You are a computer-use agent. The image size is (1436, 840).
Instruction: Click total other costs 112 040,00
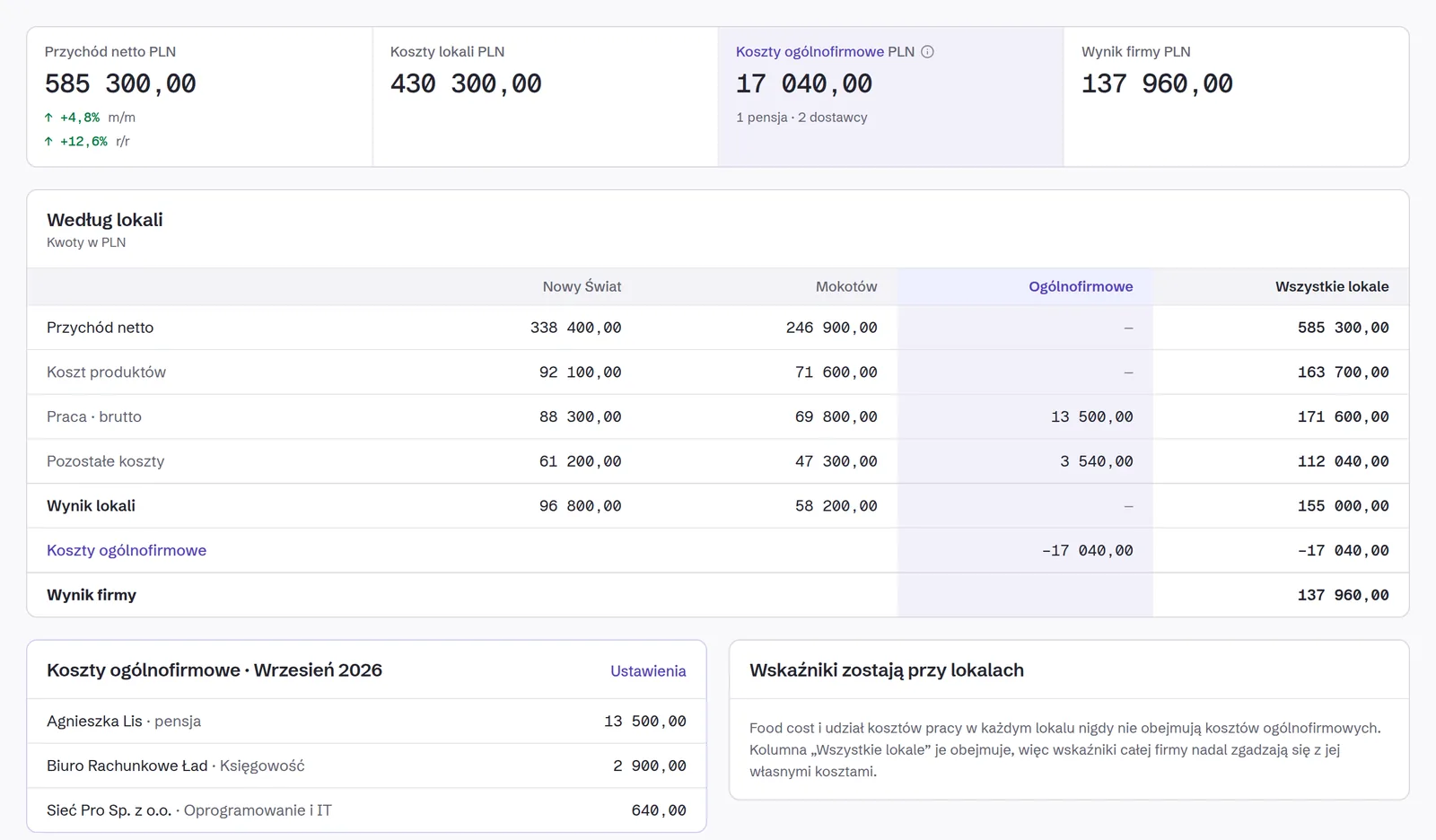pyautogui.click(x=1343, y=461)
